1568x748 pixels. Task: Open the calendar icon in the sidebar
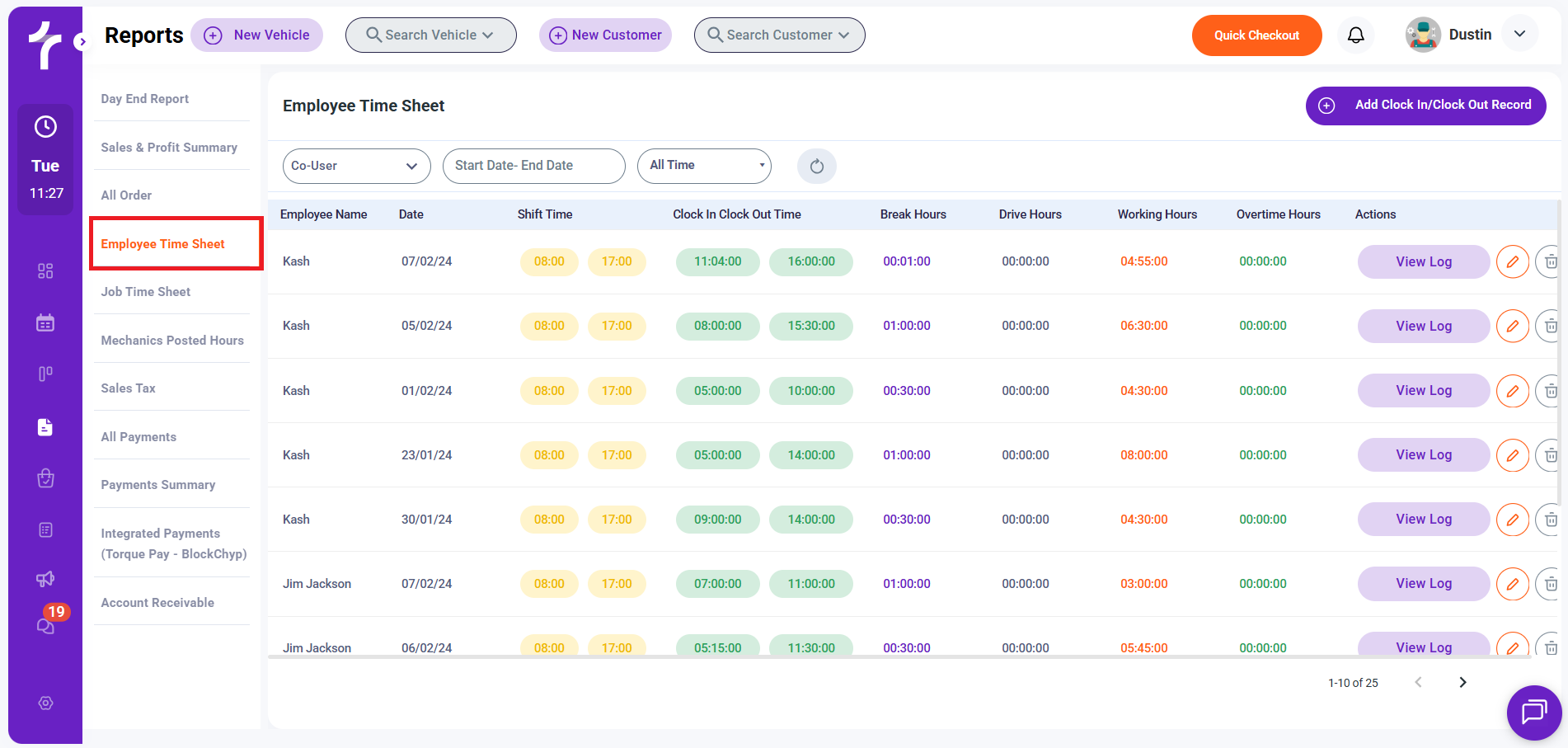(45, 322)
